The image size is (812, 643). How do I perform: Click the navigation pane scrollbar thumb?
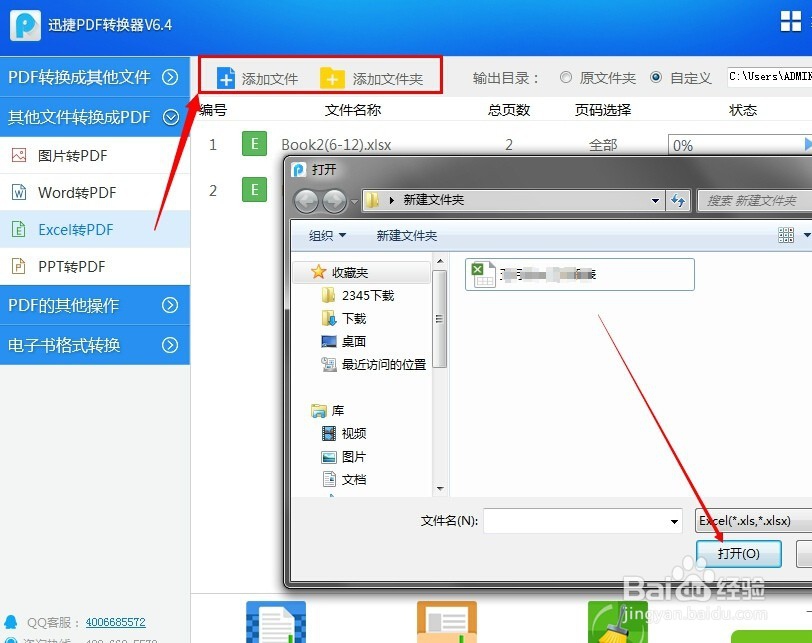440,318
